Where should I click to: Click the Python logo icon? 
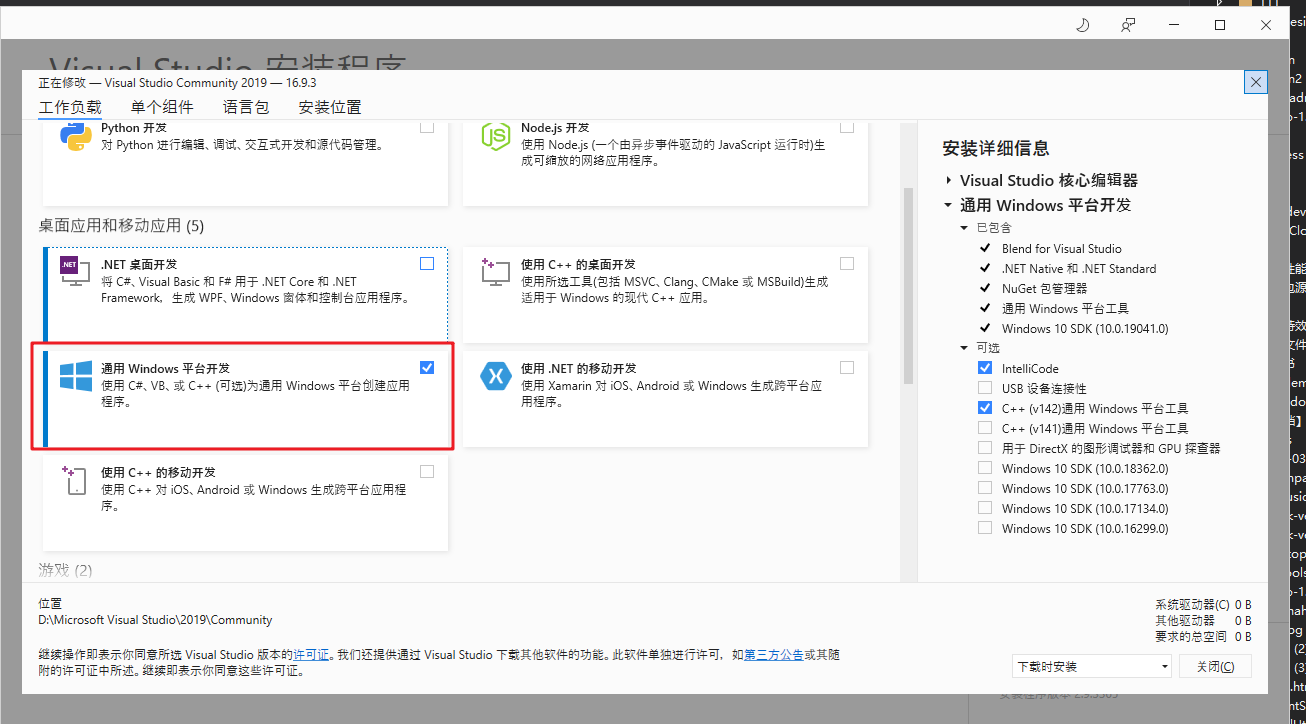74,135
